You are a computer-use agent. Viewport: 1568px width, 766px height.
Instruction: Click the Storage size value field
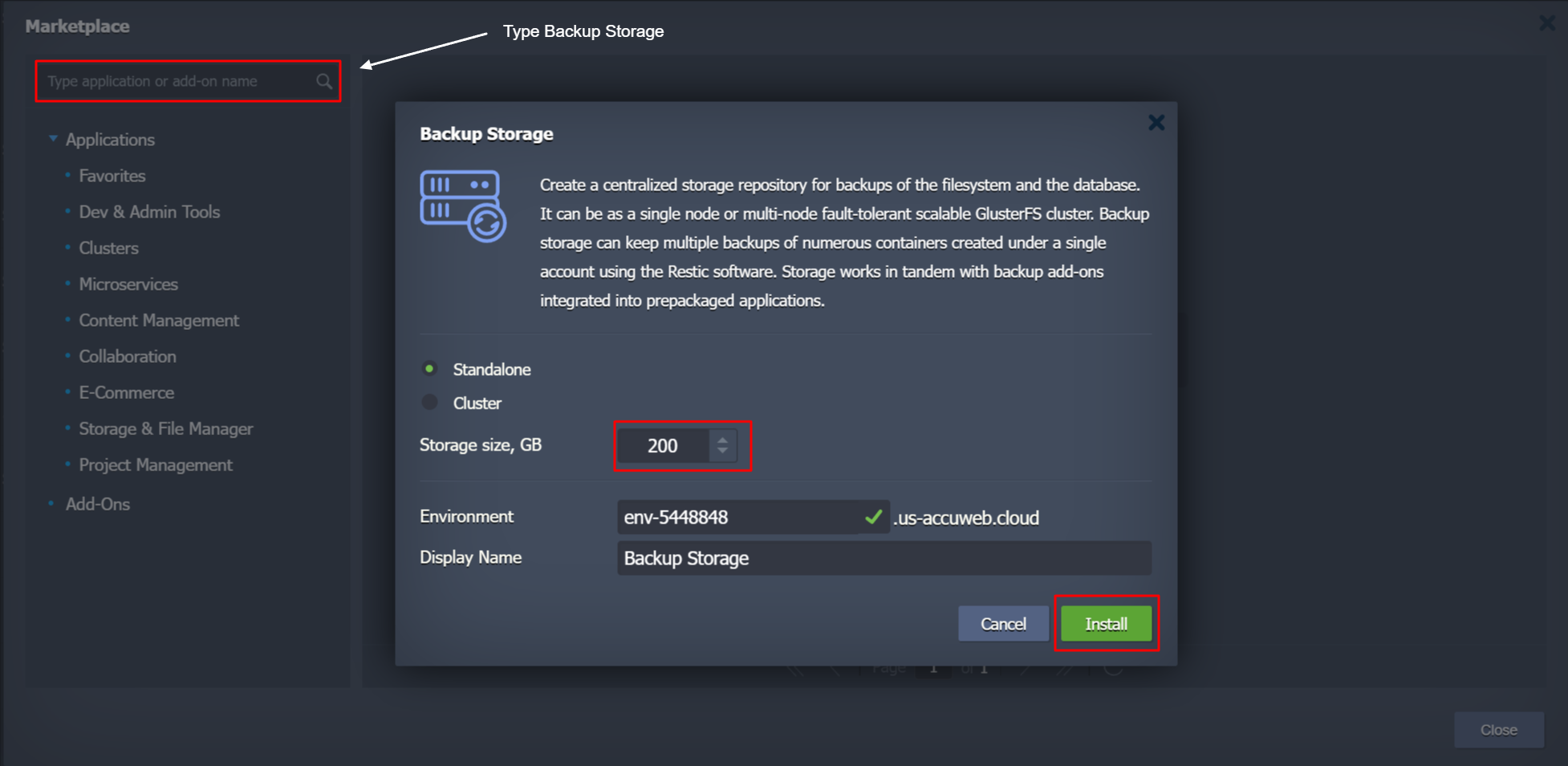tap(663, 446)
